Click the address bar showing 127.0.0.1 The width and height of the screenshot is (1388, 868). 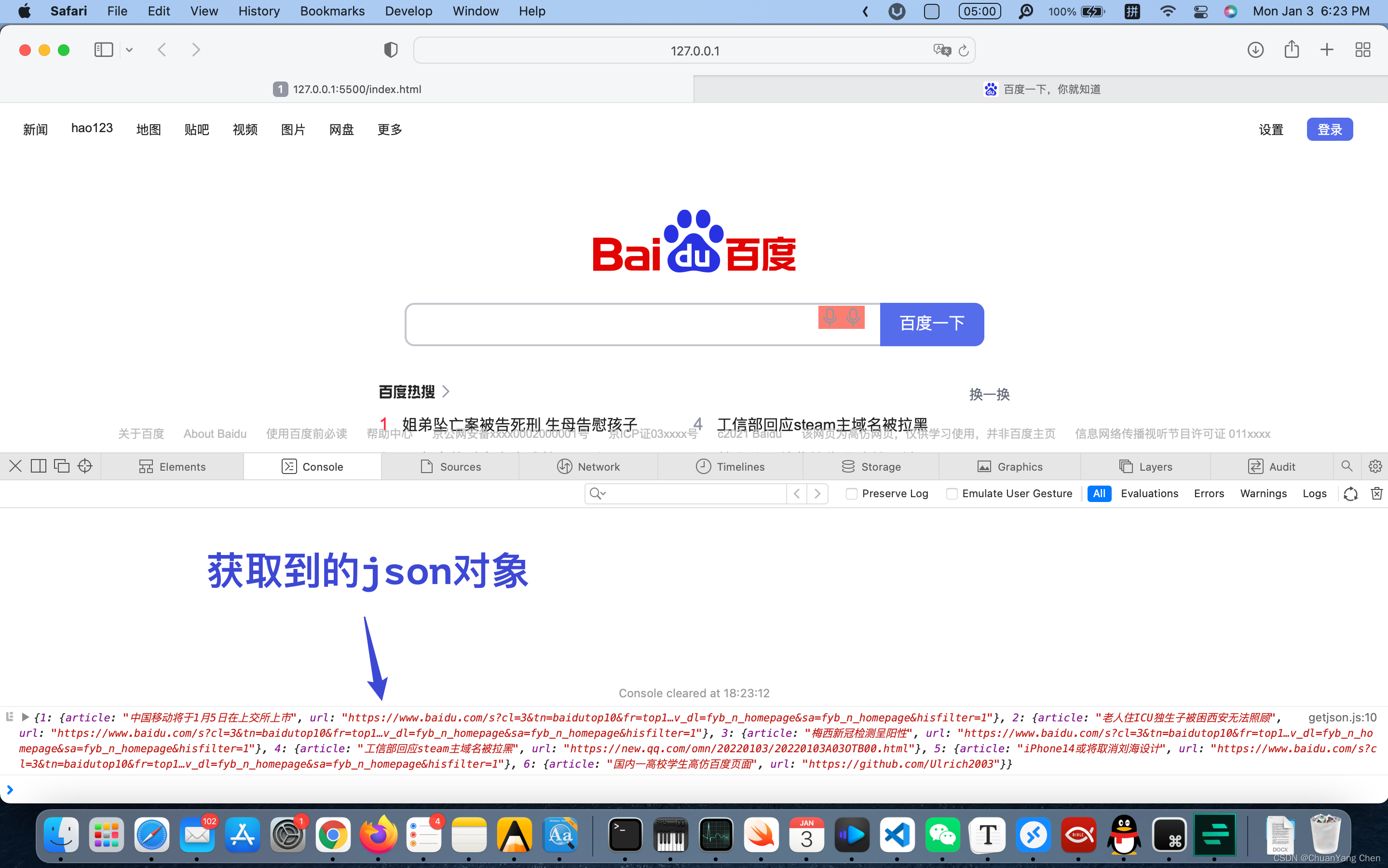tap(694, 51)
